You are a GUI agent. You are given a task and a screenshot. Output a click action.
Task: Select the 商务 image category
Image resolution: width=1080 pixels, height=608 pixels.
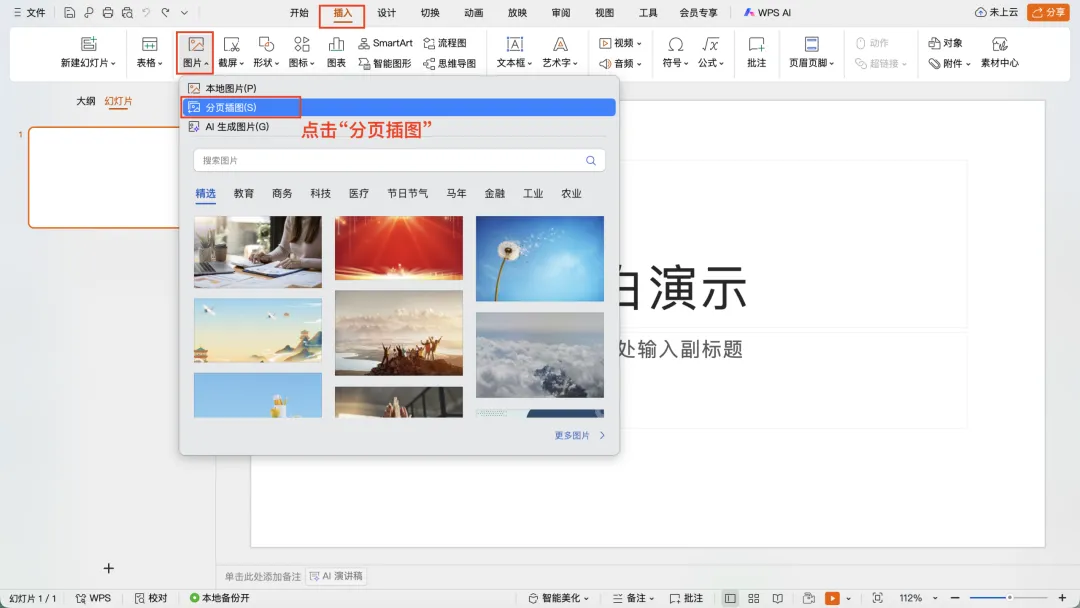point(282,193)
